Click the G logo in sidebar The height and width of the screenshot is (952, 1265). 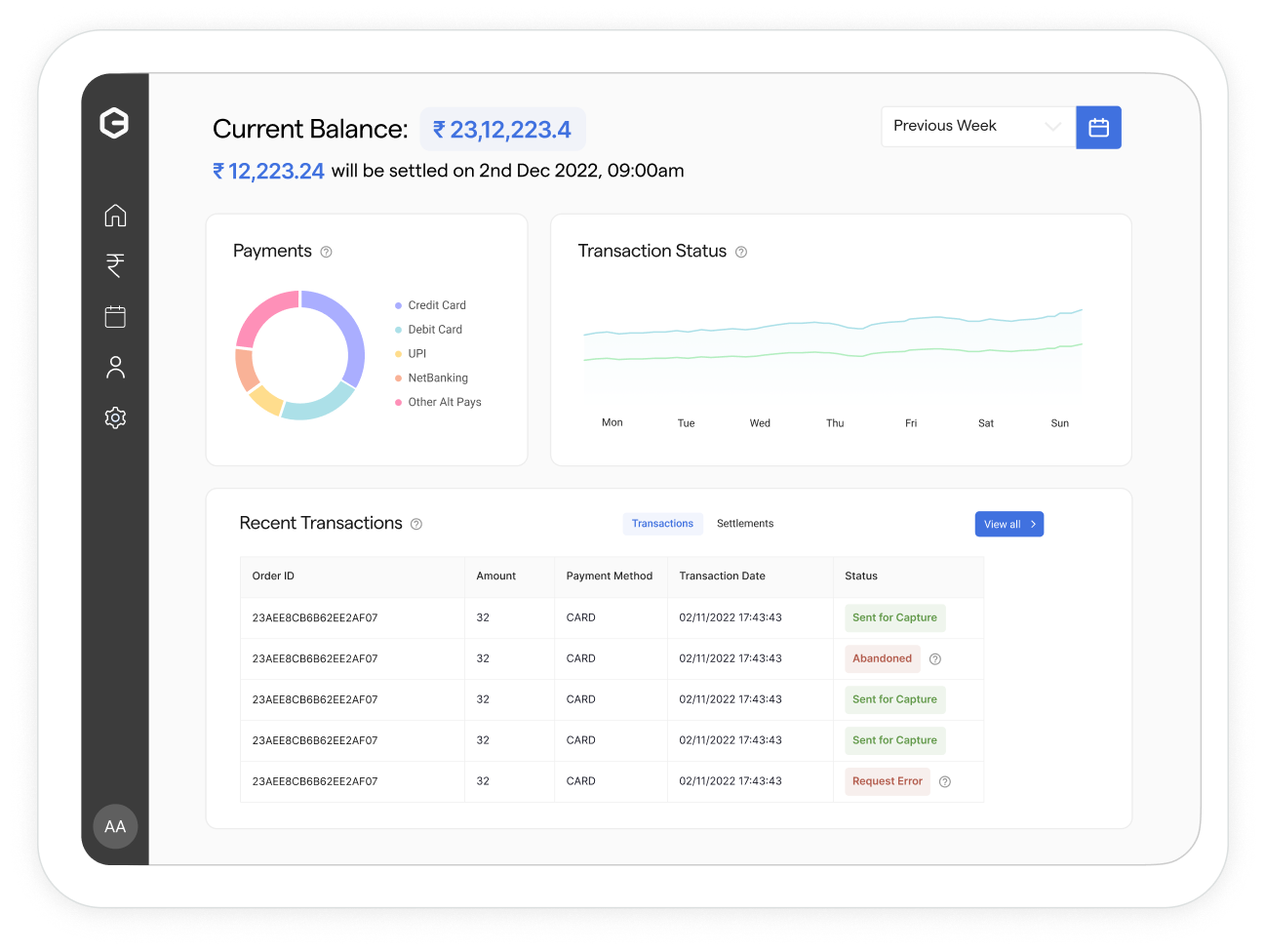coord(114,123)
